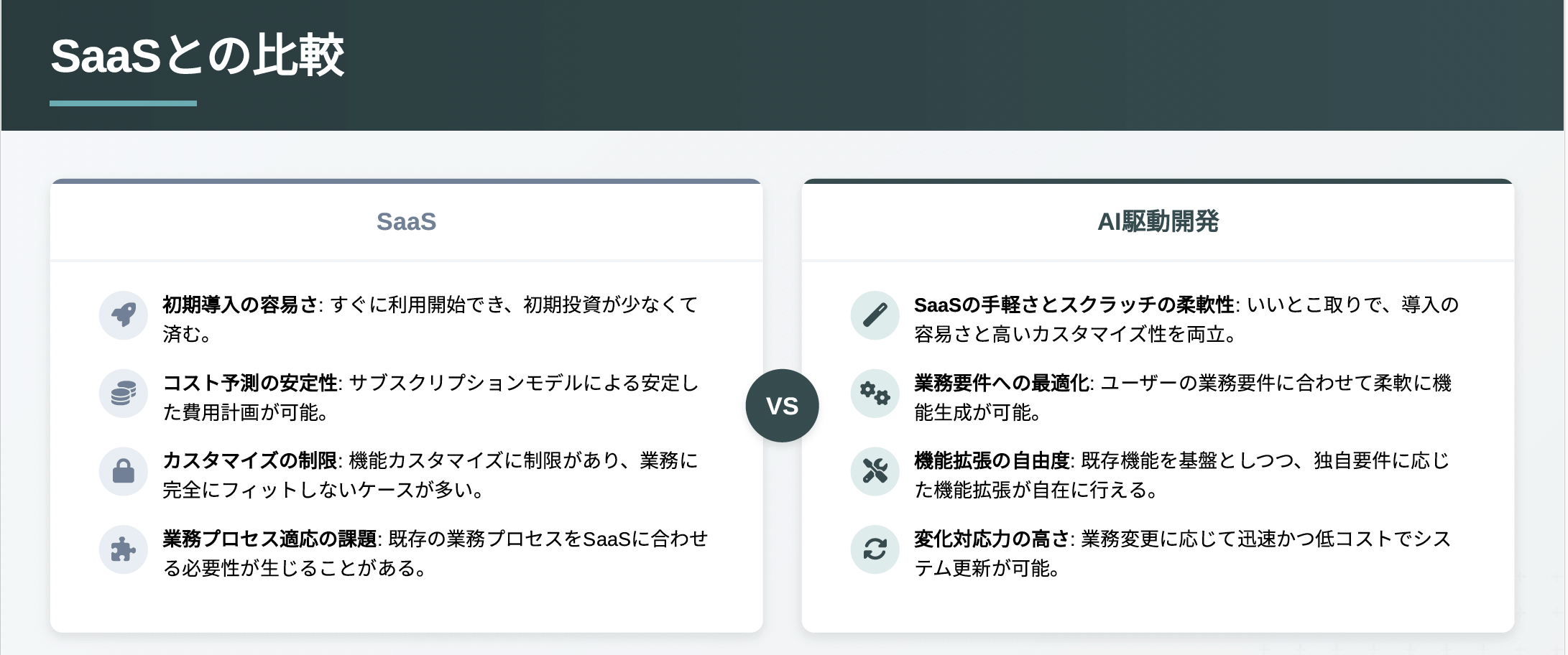Select the AI駆動開発 card header
This screenshot has height=655, width=1568.
1158,221
